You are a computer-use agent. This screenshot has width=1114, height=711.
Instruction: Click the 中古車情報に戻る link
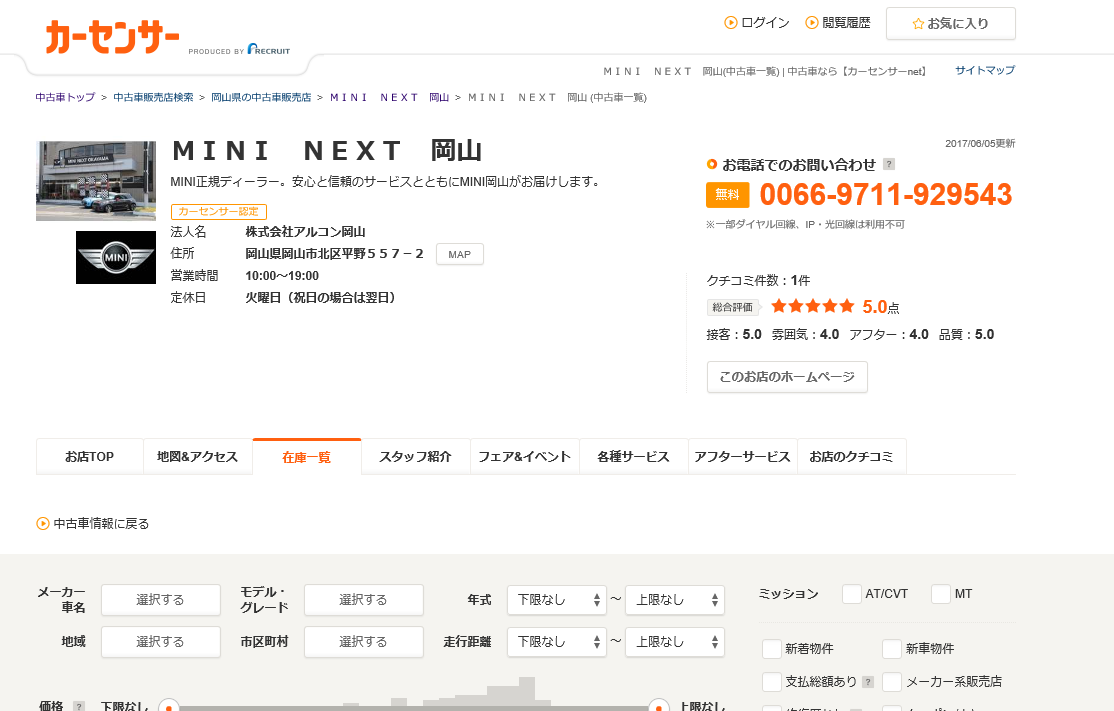coord(102,523)
